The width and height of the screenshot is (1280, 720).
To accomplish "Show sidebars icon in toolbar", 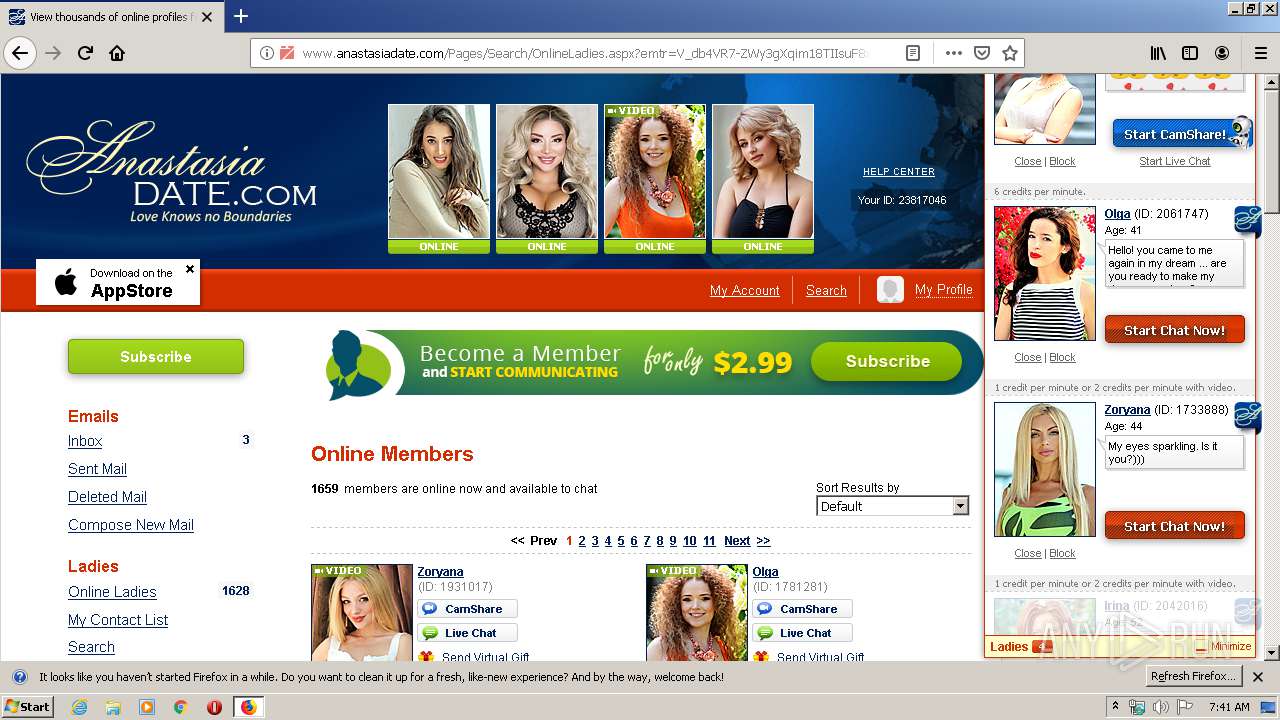I will 1190,53.
